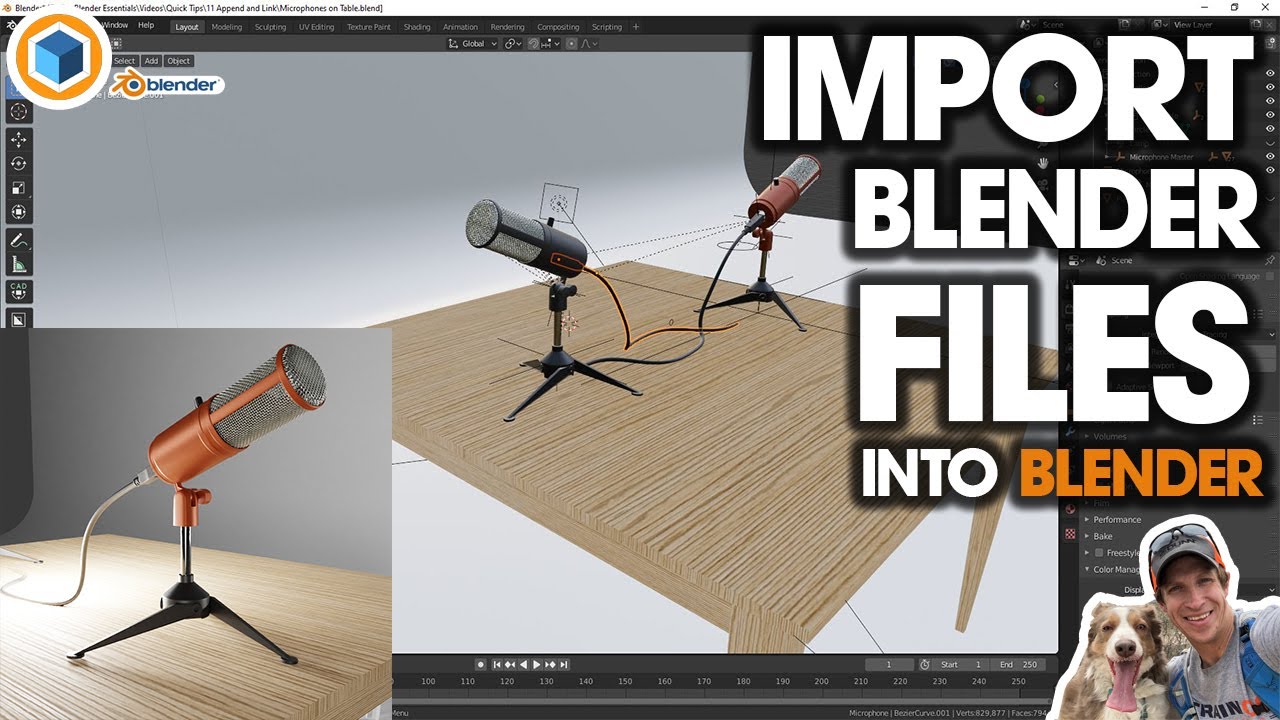Viewport: 1280px width, 720px height.
Task: Open the Texture properties tab checker icon
Action: coord(1071,534)
